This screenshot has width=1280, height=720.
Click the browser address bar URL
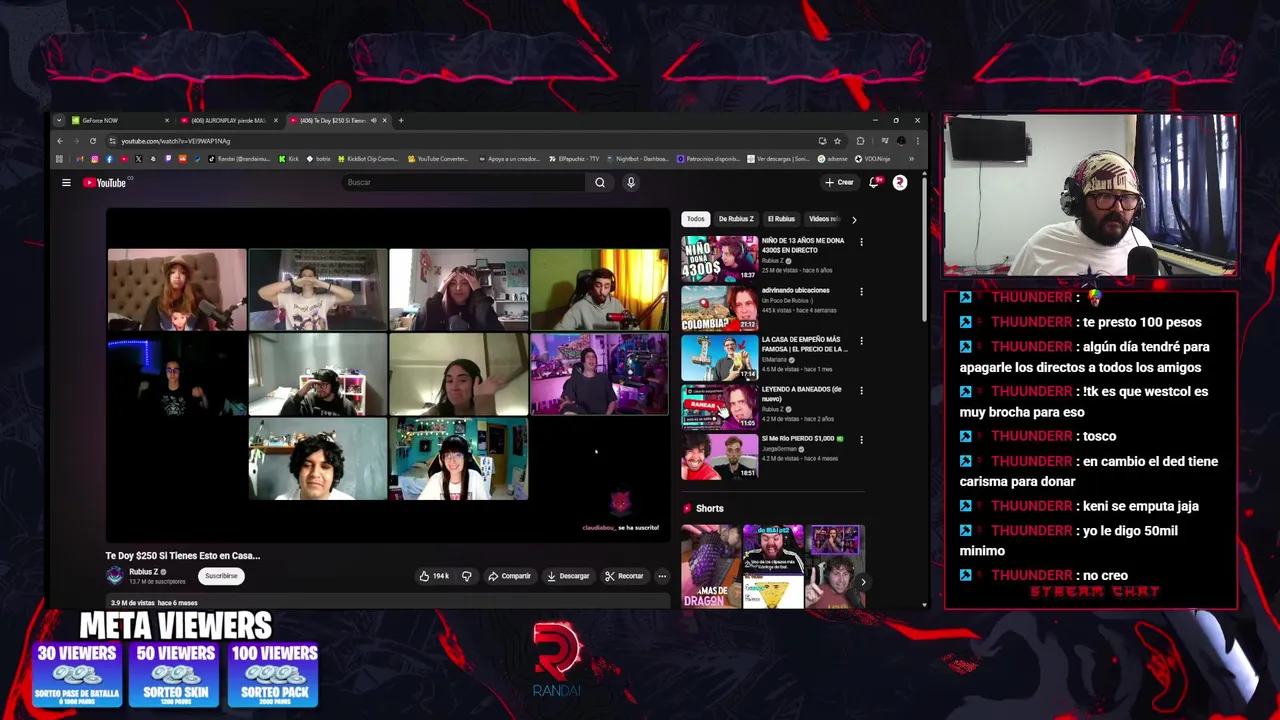[x=176, y=141]
